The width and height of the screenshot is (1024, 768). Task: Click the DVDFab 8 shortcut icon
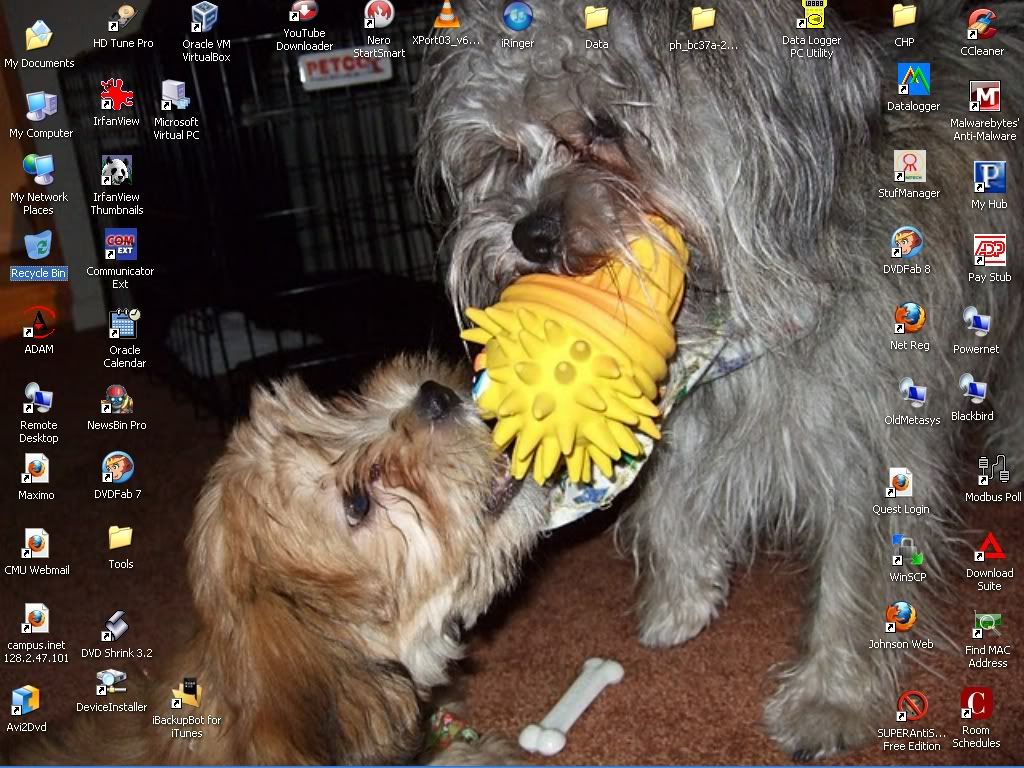[907, 243]
